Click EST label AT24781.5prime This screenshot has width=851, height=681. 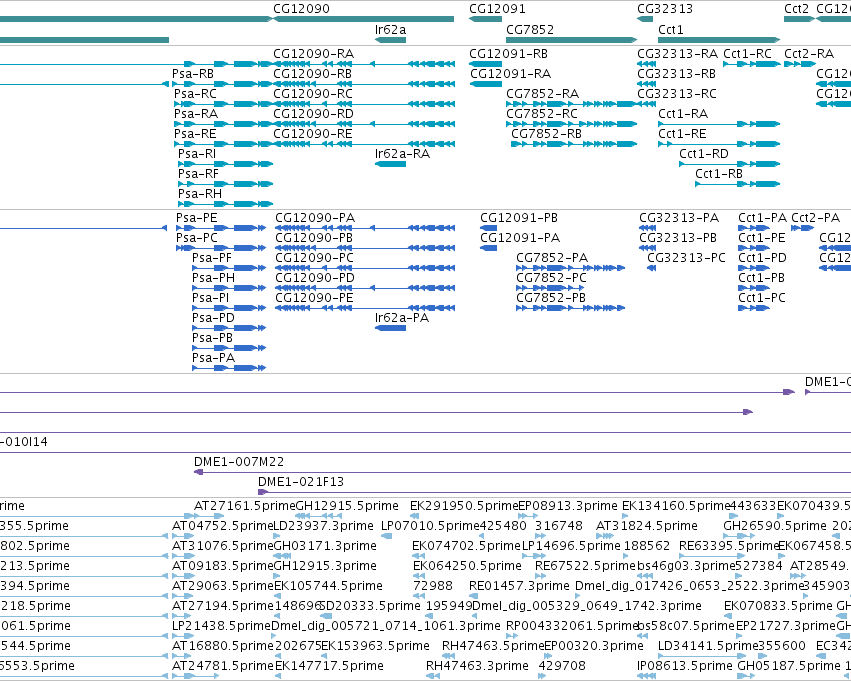(x=223, y=666)
